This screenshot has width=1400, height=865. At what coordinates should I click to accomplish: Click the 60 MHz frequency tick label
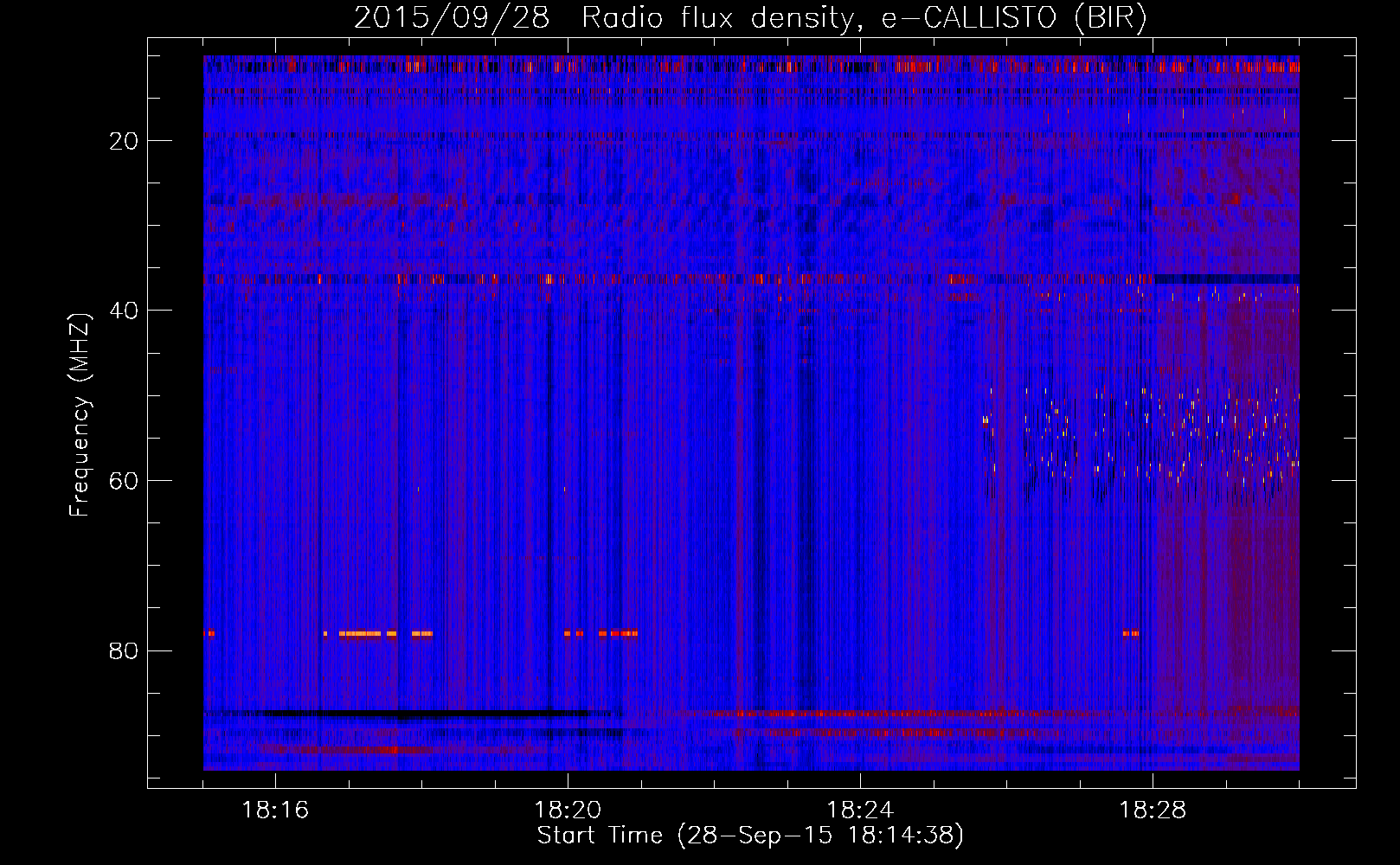pos(124,481)
